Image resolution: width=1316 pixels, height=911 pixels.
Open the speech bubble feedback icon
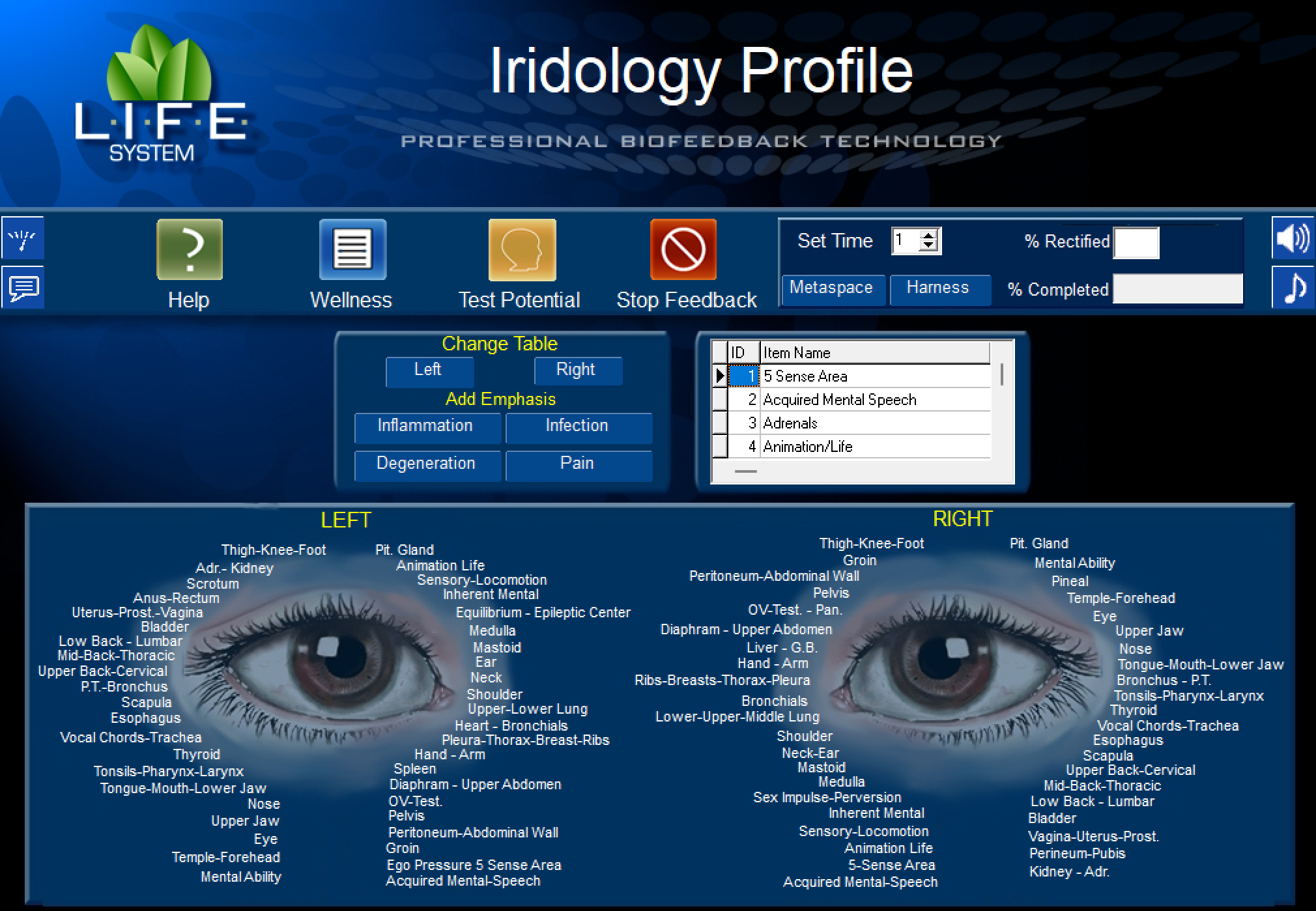click(x=22, y=287)
